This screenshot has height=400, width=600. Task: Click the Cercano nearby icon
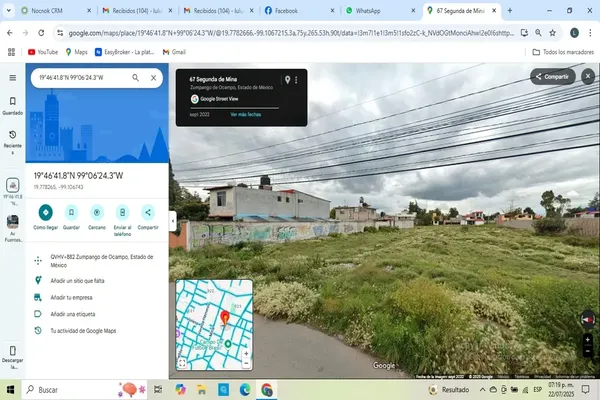tap(97, 212)
